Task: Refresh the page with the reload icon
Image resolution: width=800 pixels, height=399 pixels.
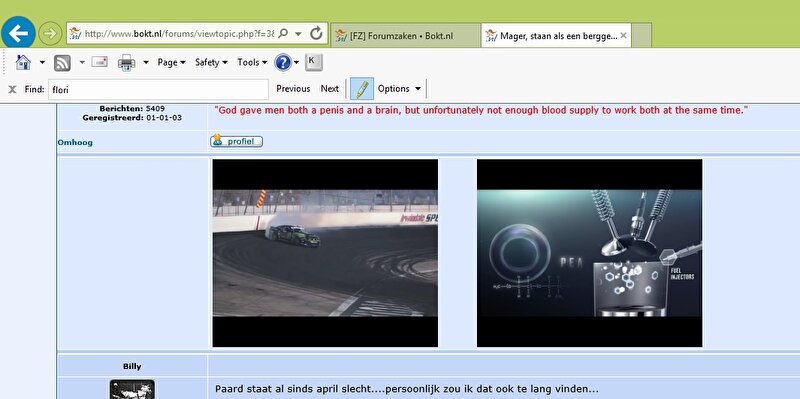Action: [x=316, y=34]
